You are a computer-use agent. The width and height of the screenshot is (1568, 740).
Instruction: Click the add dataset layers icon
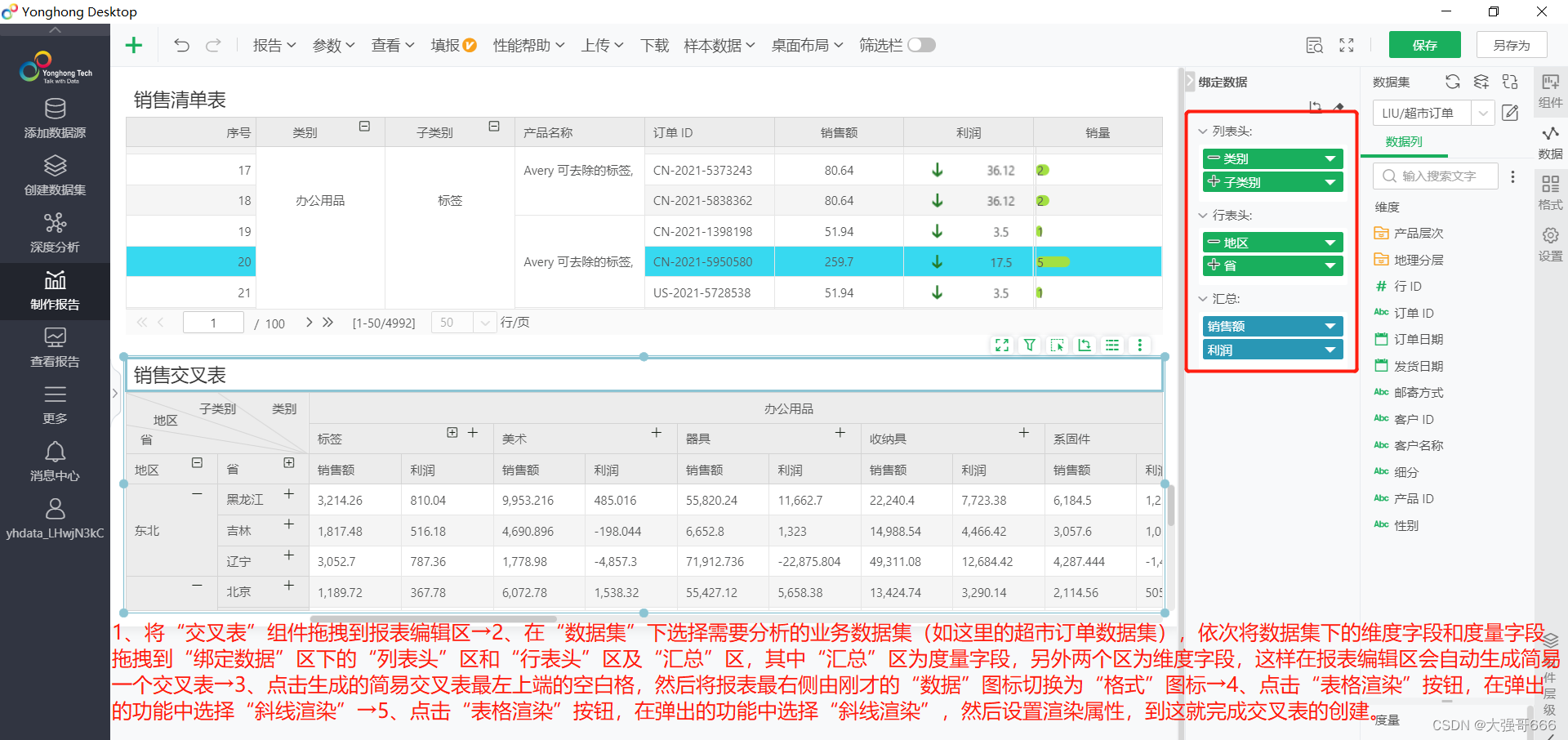(1481, 82)
